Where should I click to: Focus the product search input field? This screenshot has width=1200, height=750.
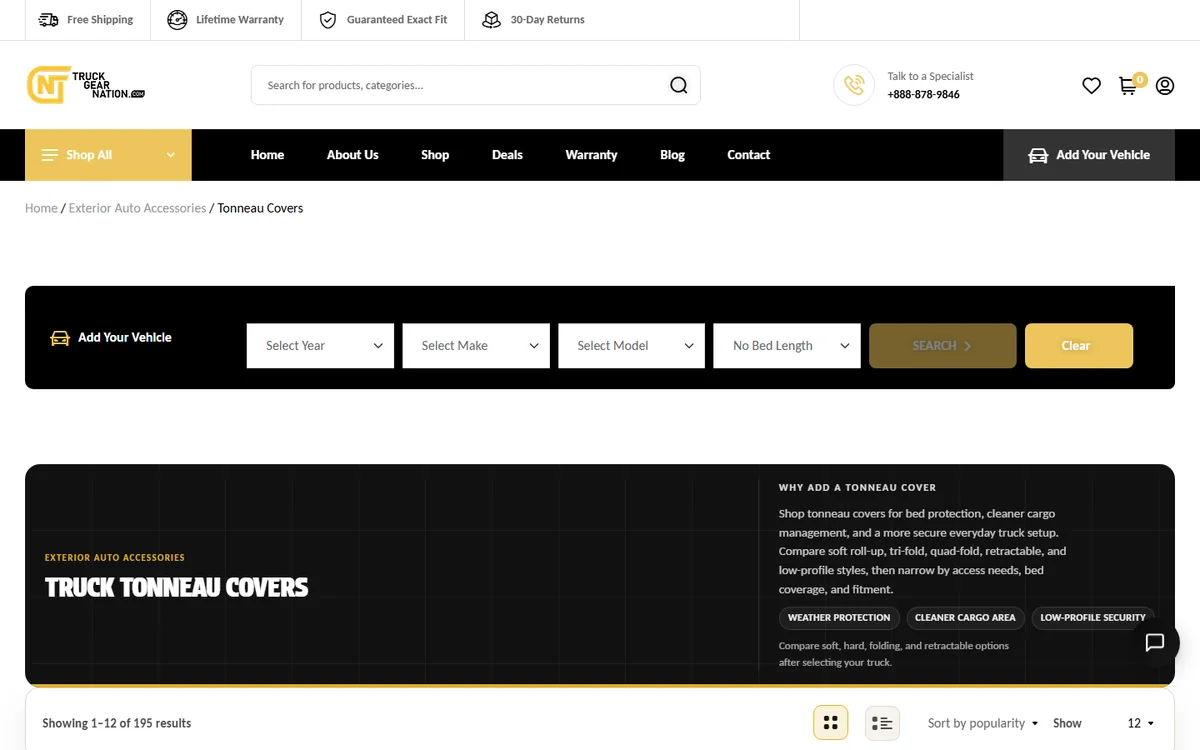460,85
